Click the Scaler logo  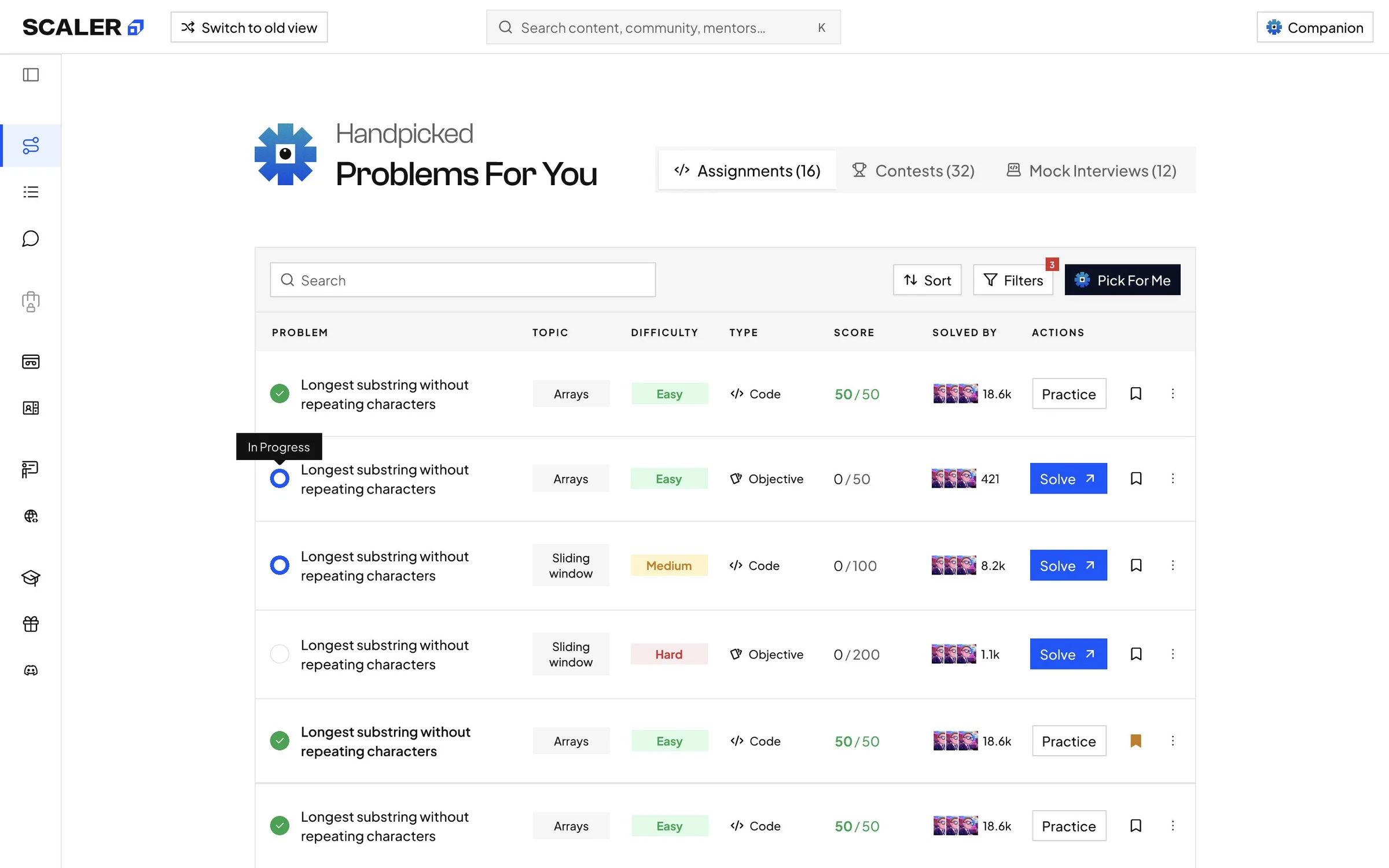(x=83, y=27)
